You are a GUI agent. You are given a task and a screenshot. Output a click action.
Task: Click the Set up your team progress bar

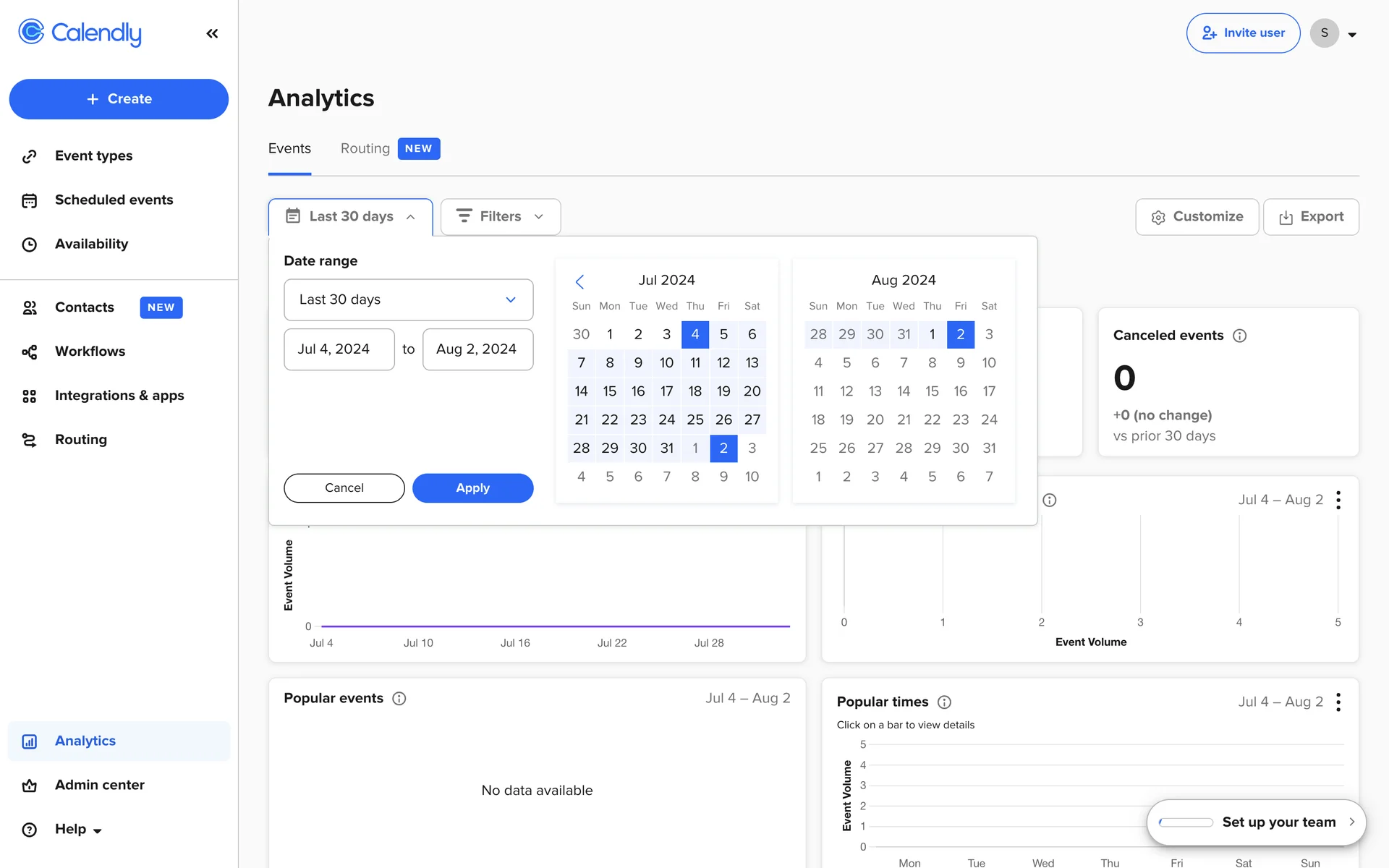1186,822
